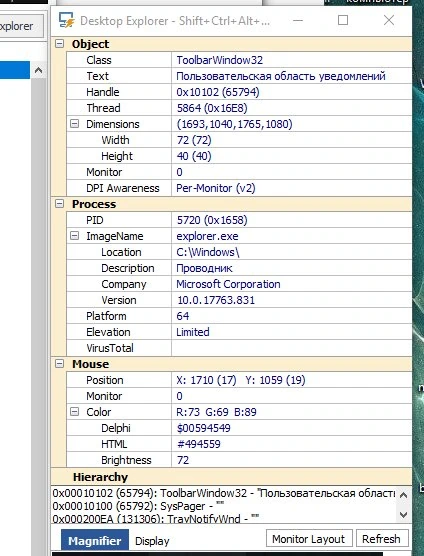Collapse the Dimensions row

tap(74, 124)
